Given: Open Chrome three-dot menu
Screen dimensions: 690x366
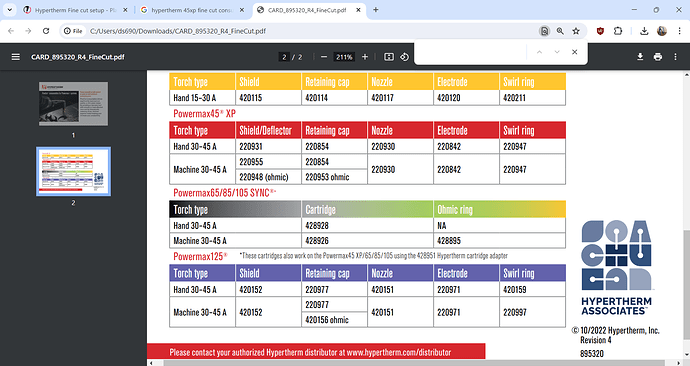Looking at the screenshot, I should click(679, 31).
